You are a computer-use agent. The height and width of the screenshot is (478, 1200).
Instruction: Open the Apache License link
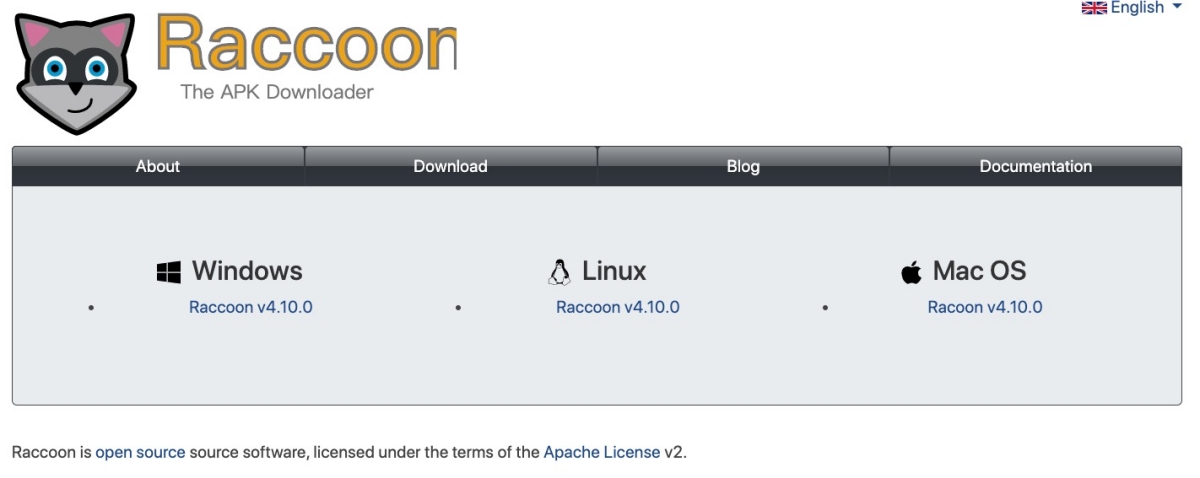[x=602, y=452]
